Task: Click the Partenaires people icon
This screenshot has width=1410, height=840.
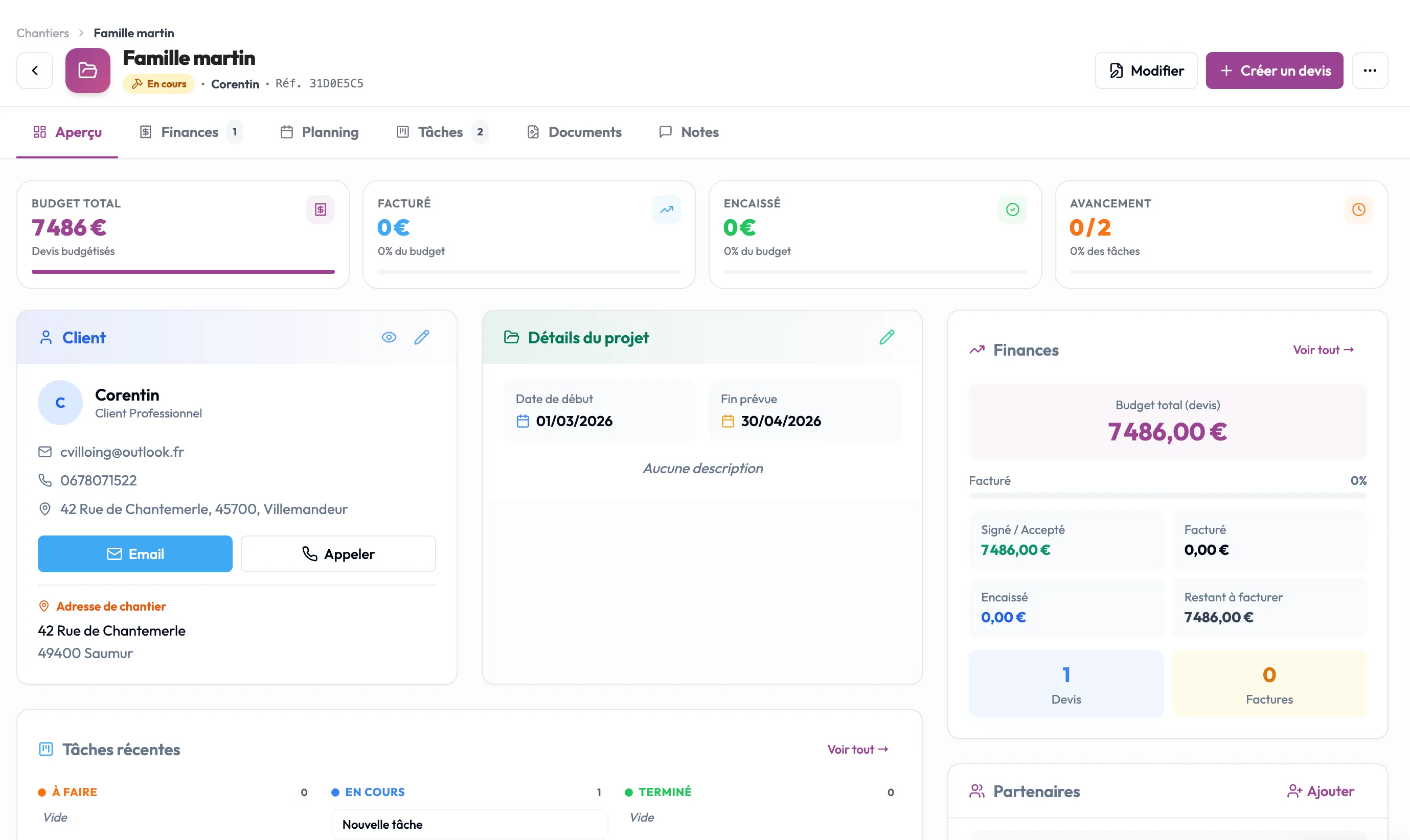Action: pyautogui.click(x=977, y=791)
